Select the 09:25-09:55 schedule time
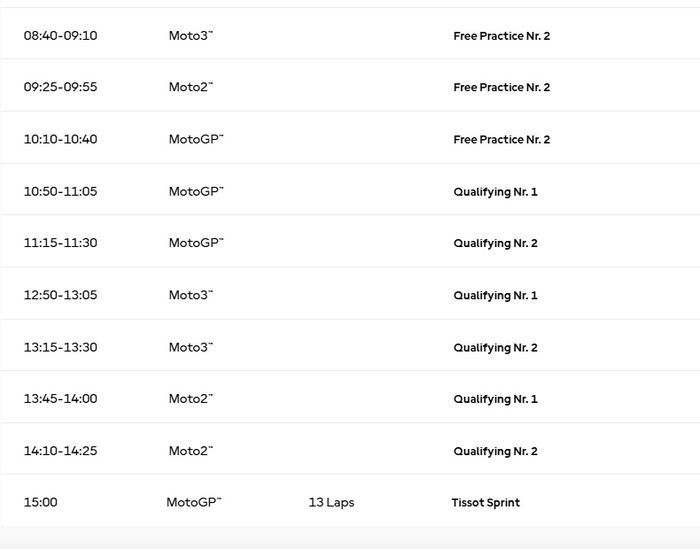The image size is (700, 549). (x=60, y=87)
